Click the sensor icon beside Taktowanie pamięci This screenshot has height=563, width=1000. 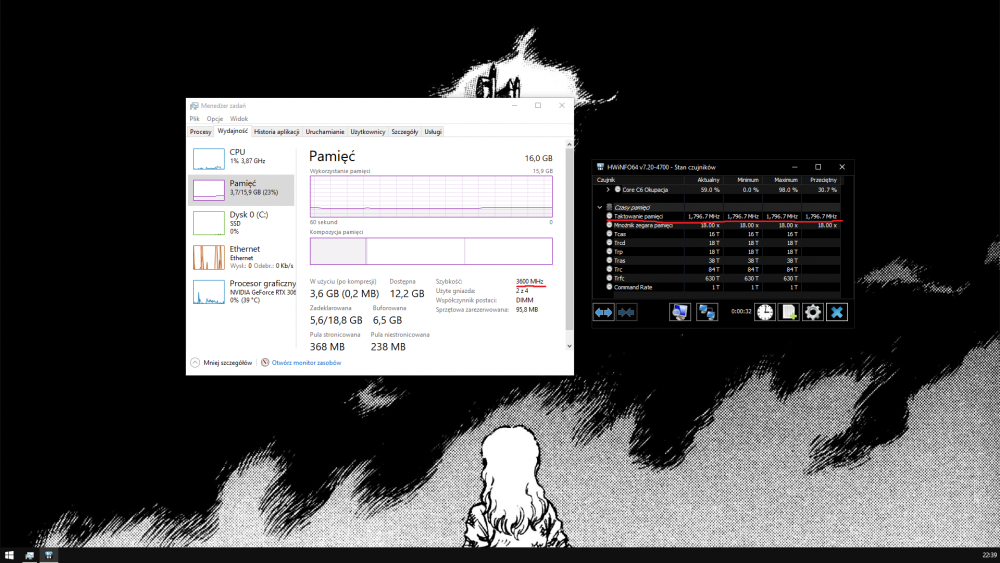tap(609, 216)
